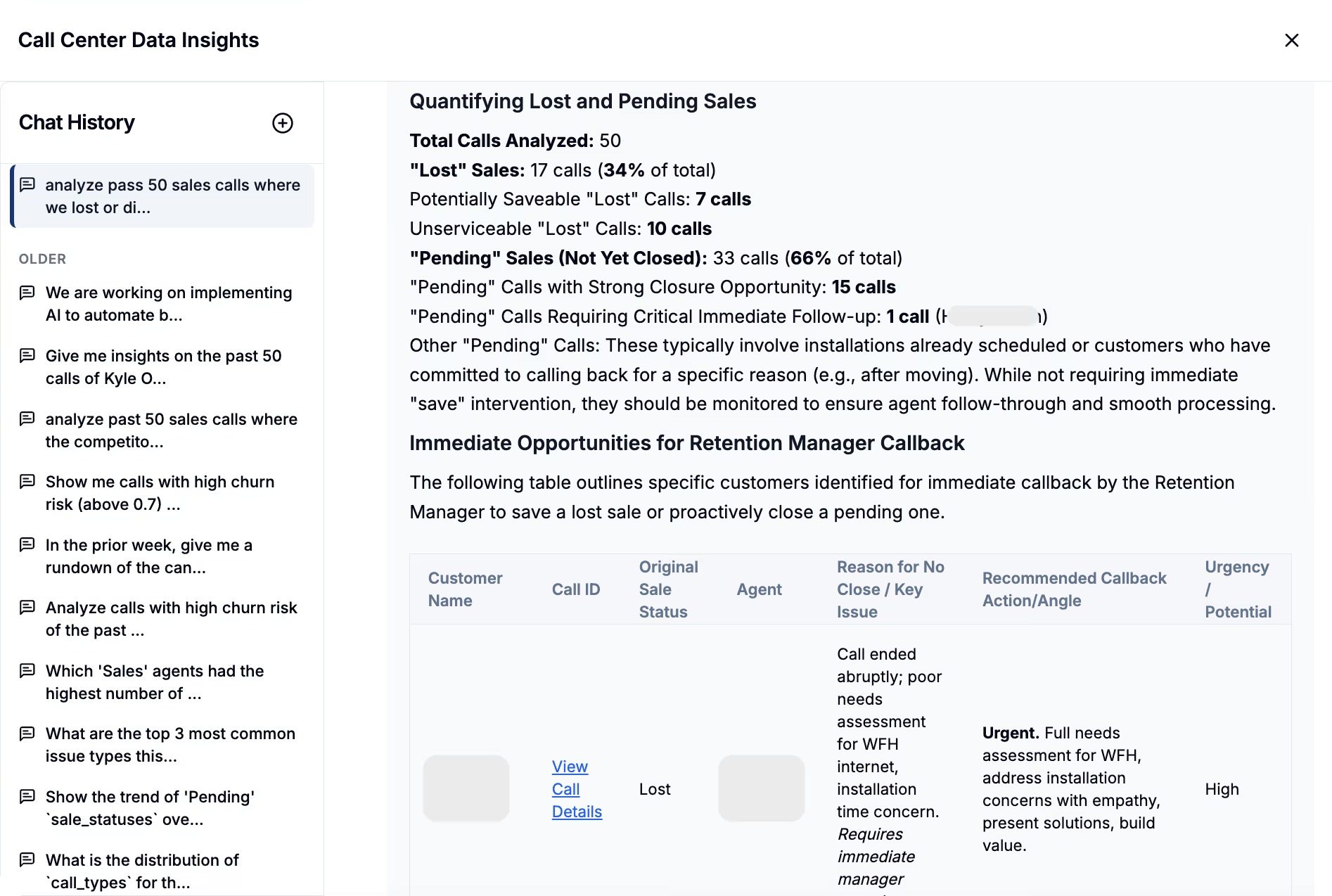Screen dimensions: 1332x896
Task: Click chat icon beside 'Which Sales agents'
Action: point(27,671)
